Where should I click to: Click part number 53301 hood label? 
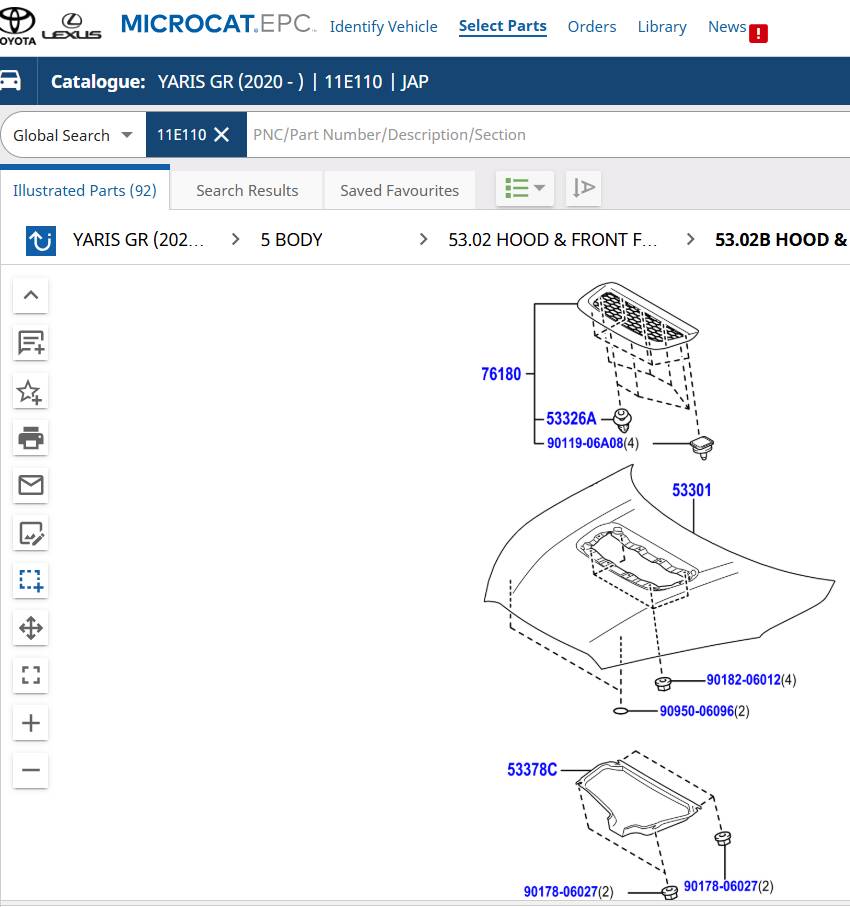pos(692,490)
